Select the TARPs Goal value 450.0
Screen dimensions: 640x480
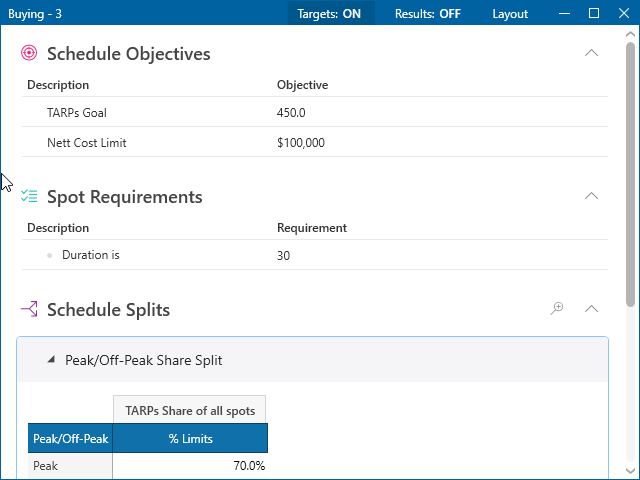tap(291, 113)
